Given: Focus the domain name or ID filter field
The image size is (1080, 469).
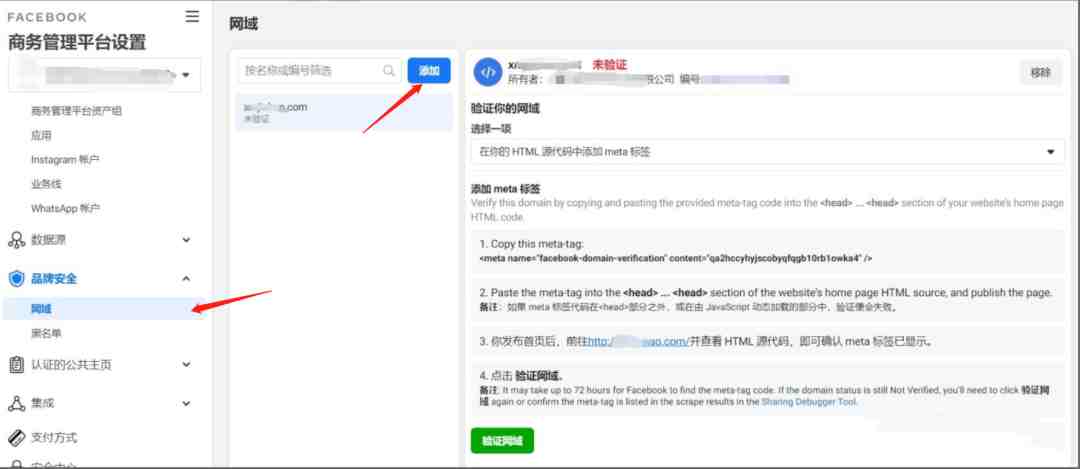Looking at the screenshot, I should coord(320,70).
